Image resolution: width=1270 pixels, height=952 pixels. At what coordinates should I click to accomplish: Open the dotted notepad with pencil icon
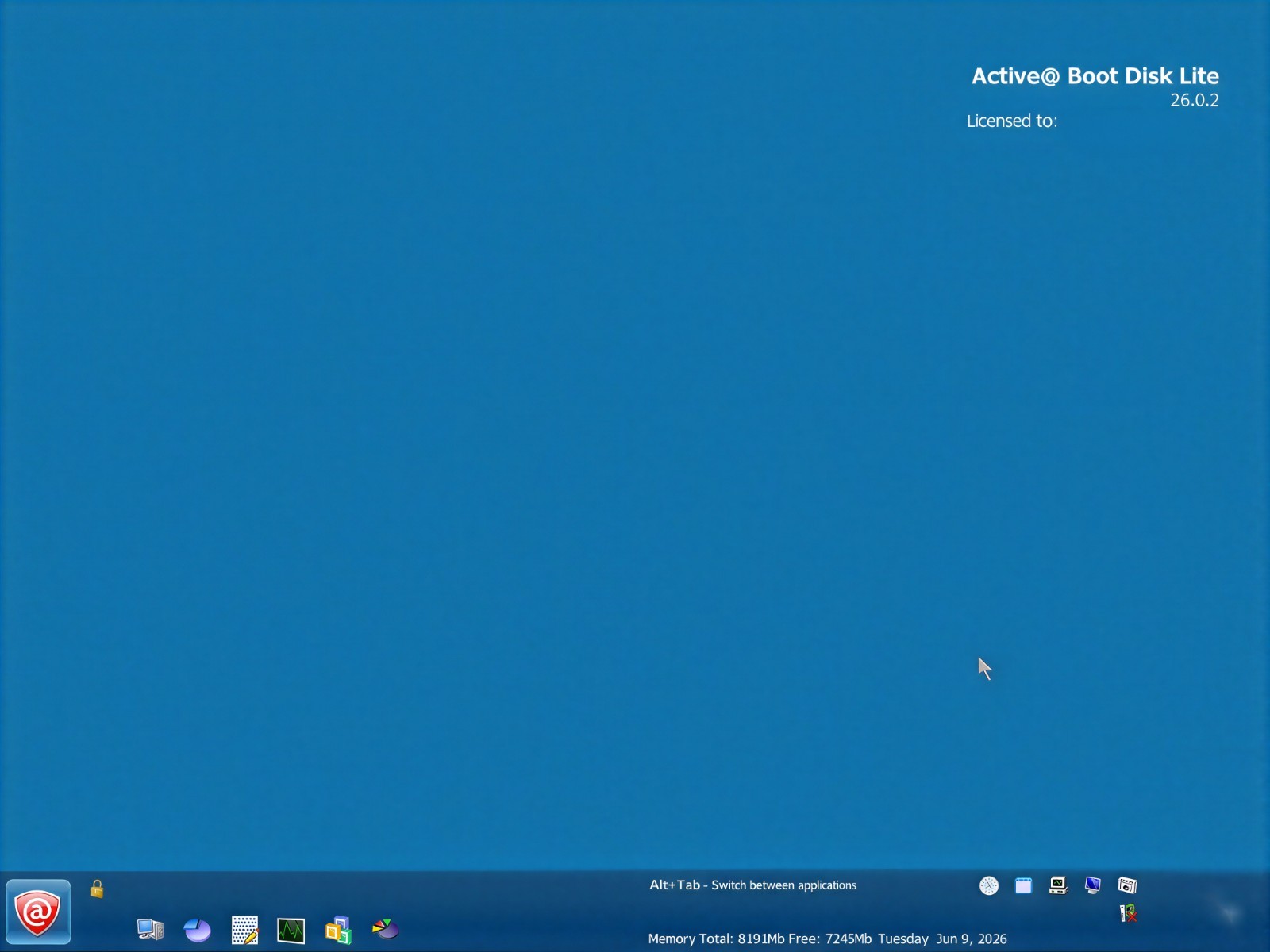(x=244, y=930)
